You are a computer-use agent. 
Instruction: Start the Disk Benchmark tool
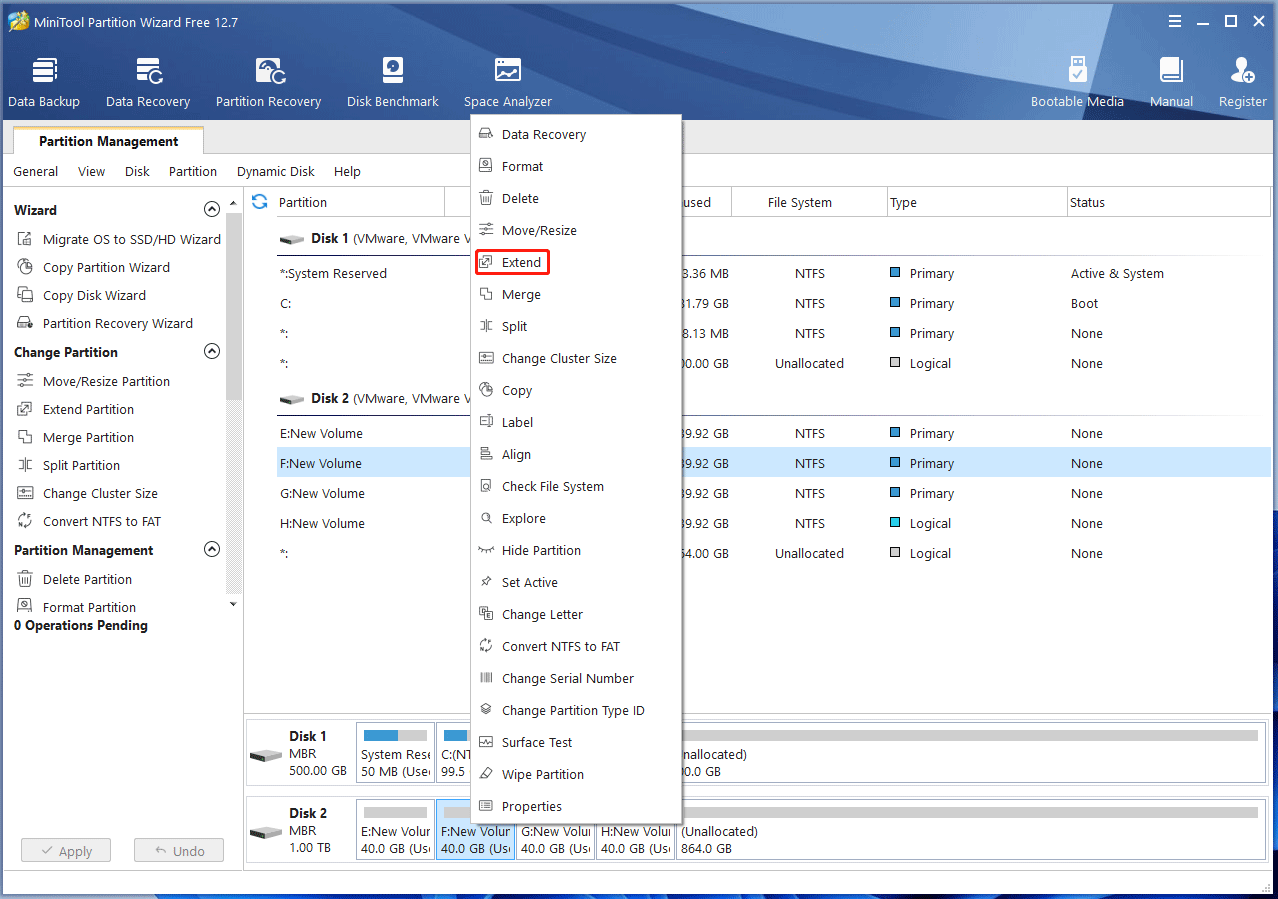point(393,82)
